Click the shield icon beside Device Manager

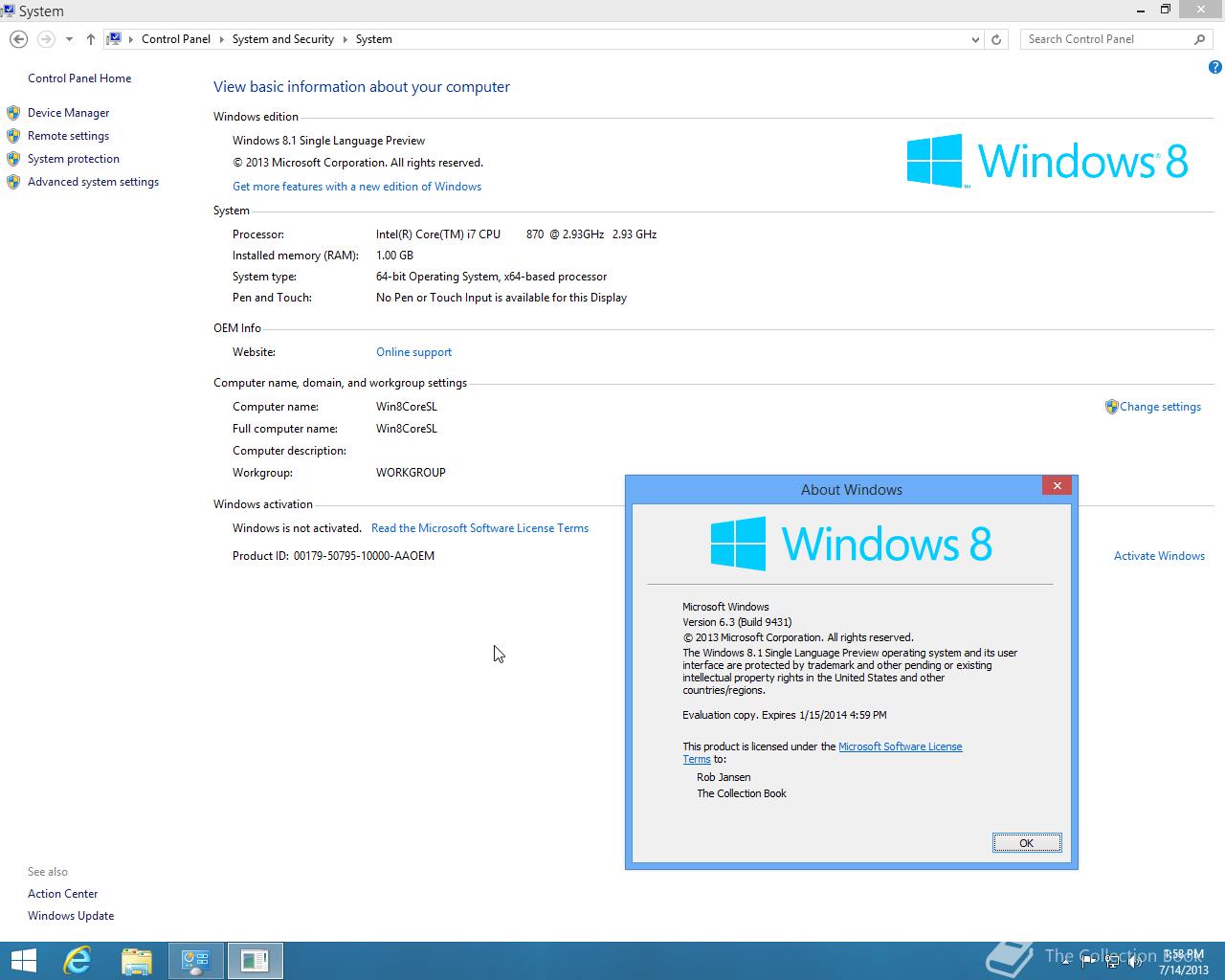(13, 113)
